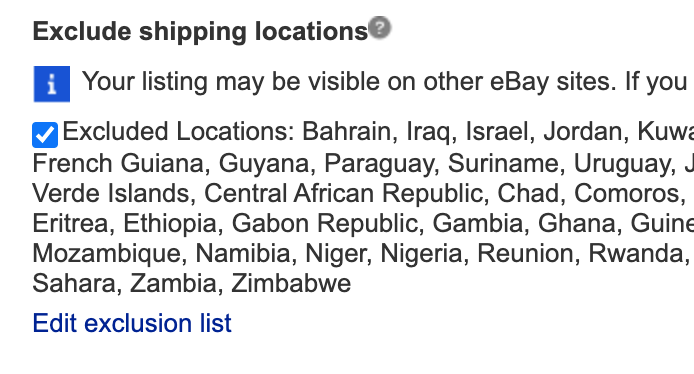The width and height of the screenshot is (694, 374).
Task: Click Bahrain in the excluded list
Action: click(x=347, y=131)
